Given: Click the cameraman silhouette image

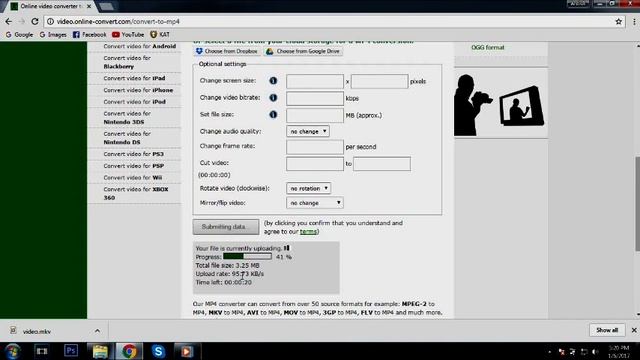Looking at the screenshot, I should (x=500, y=104).
